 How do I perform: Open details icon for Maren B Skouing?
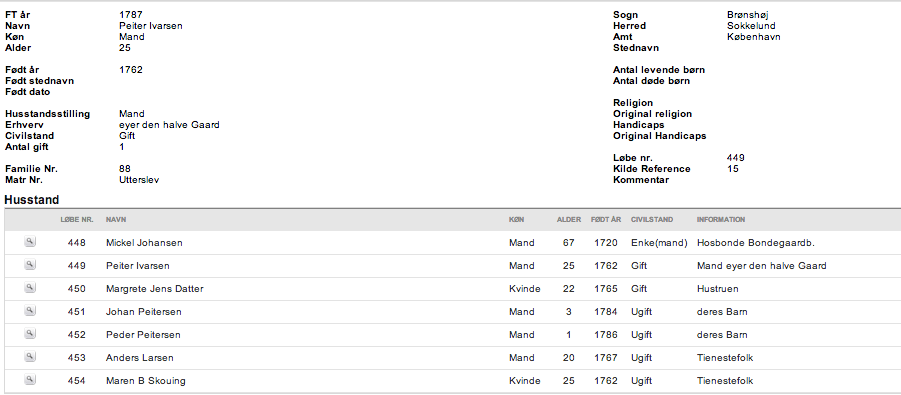click(30, 380)
